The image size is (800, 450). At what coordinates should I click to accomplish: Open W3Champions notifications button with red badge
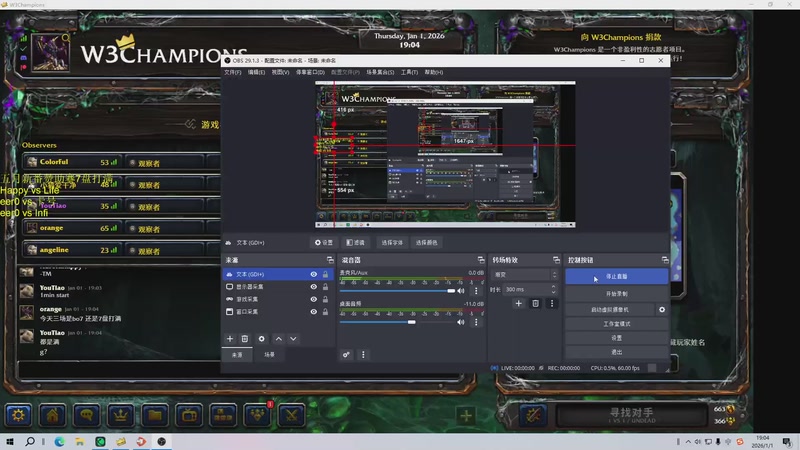tap(258, 415)
